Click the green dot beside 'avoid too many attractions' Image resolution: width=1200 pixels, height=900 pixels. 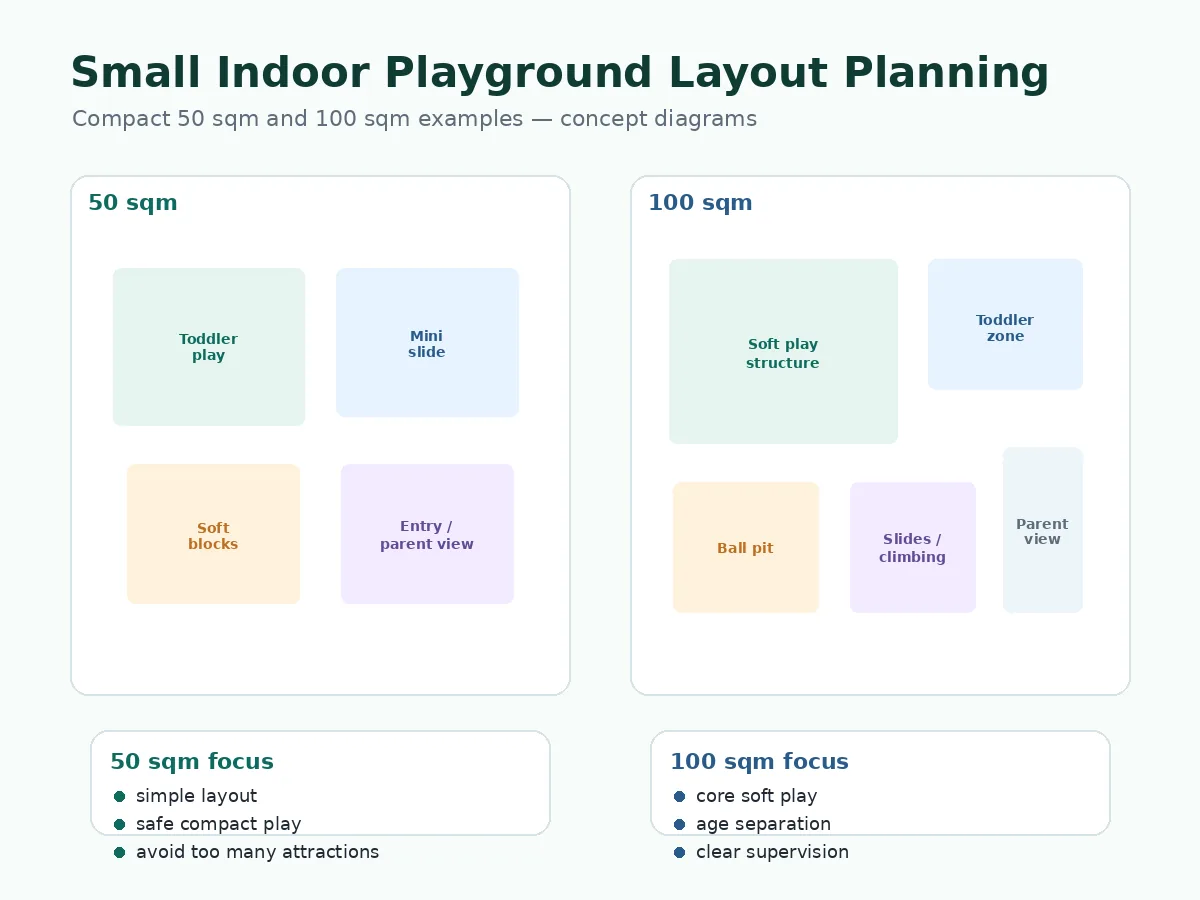click(x=119, y=852)
